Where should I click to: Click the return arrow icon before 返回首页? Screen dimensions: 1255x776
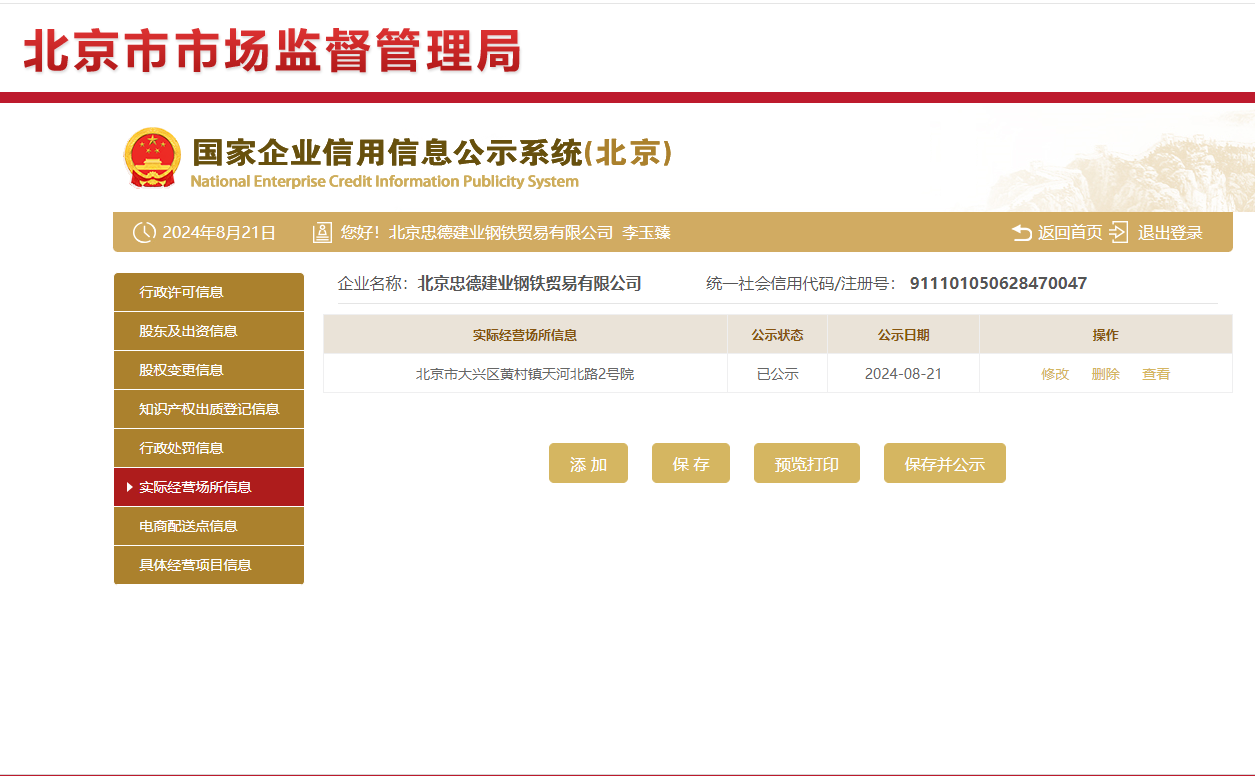[x=1022, y=232]
